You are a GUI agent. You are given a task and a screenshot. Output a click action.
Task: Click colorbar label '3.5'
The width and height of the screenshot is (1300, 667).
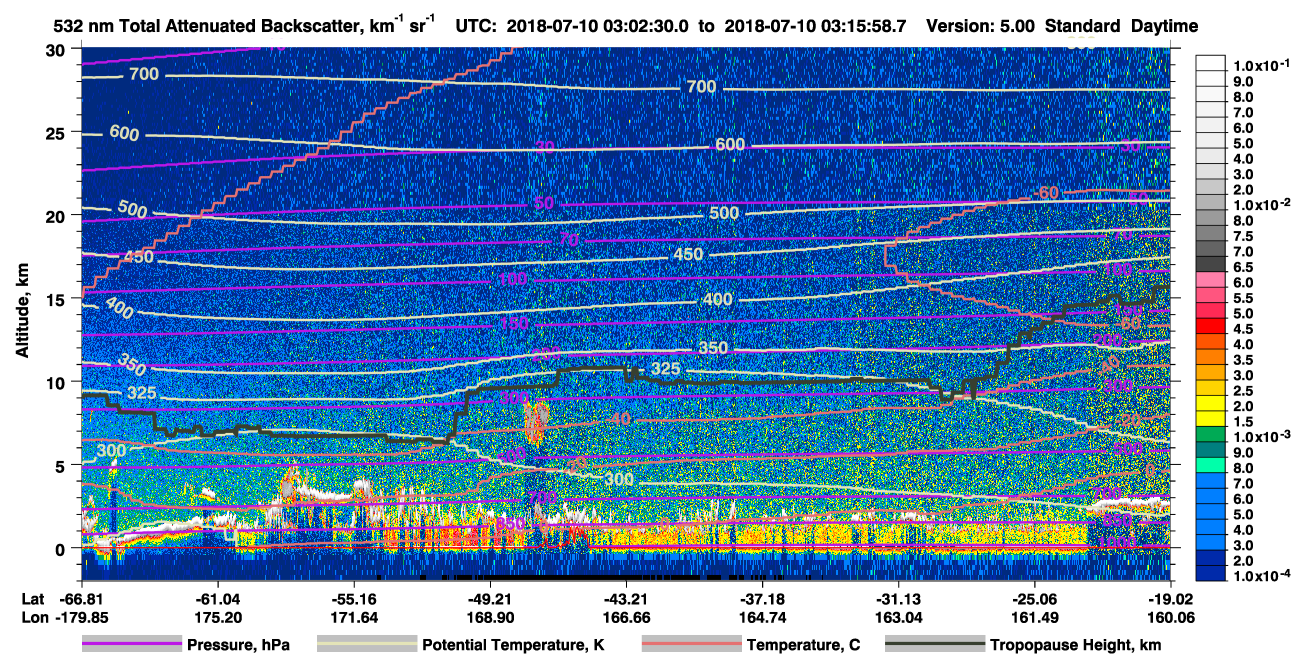(x=1243, y=360)
